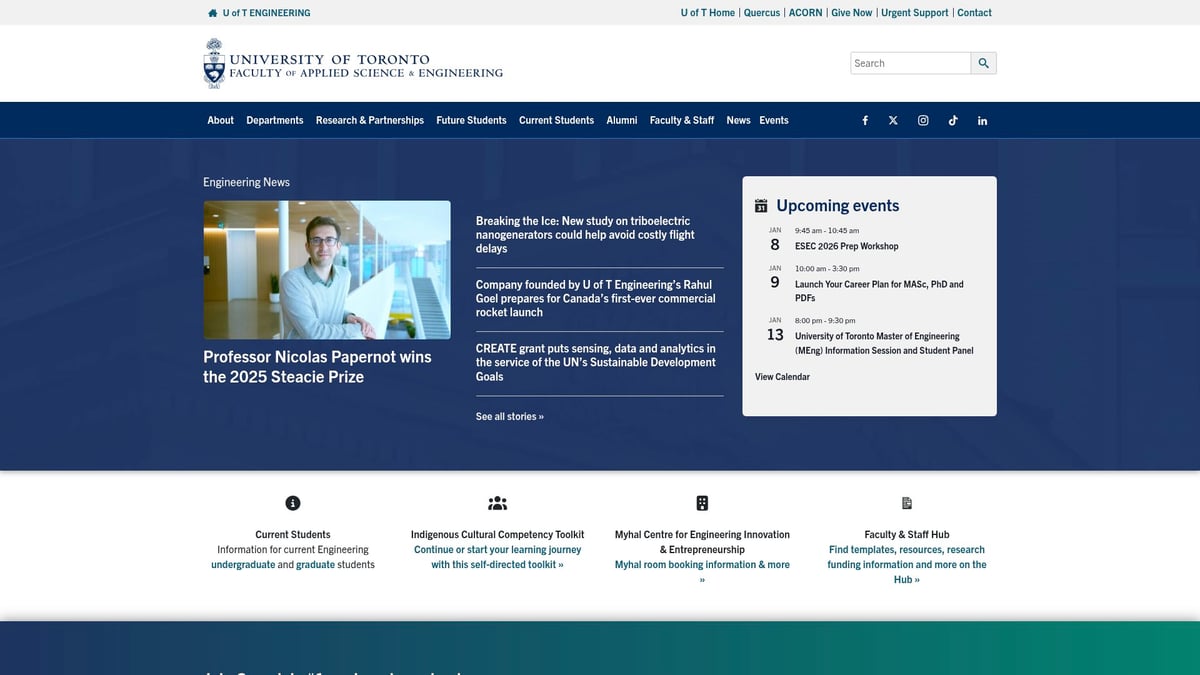1200x675 pixels.
Task: Click the building icon above Myhal Centre
Action: [702, 503]
